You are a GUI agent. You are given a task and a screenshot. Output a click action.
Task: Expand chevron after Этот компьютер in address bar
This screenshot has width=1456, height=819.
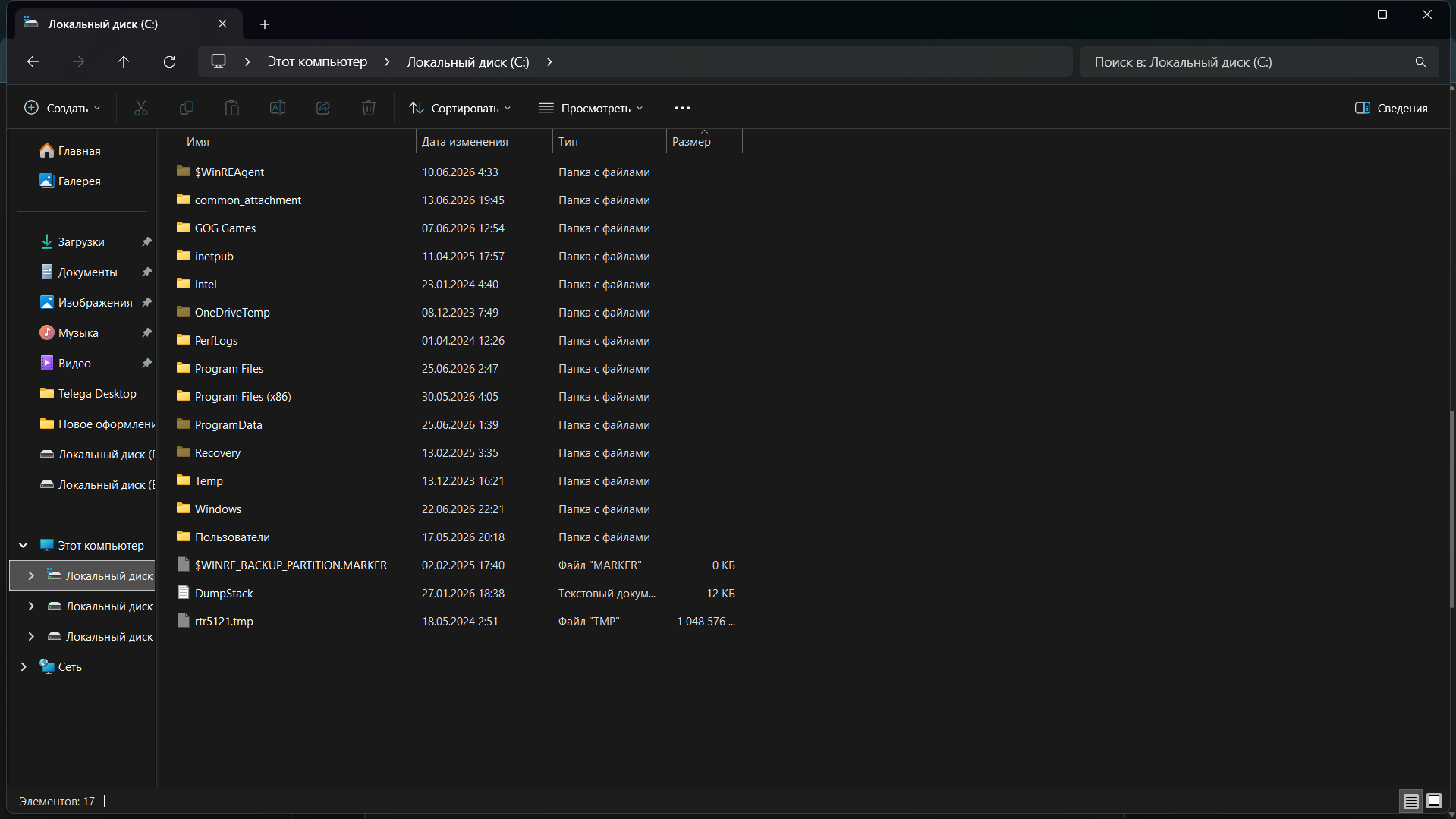click(x=387, y=62)
